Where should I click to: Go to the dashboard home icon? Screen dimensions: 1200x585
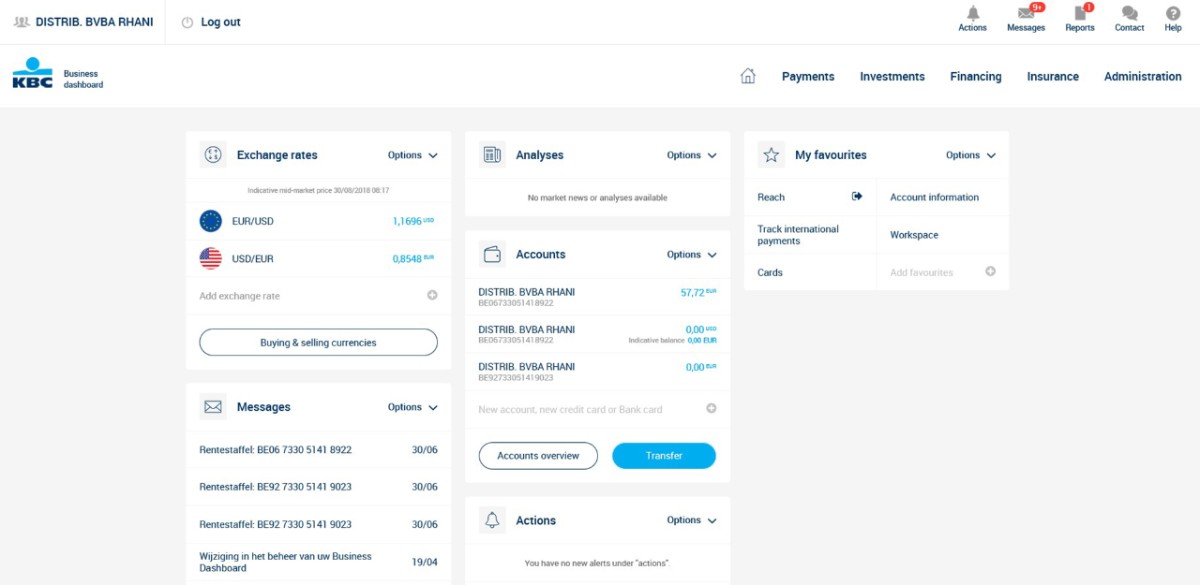tap(747, 75)
